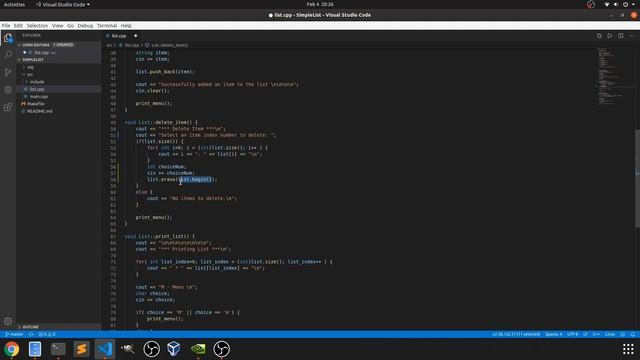Change file encoding UTF-8

[573, 334]
